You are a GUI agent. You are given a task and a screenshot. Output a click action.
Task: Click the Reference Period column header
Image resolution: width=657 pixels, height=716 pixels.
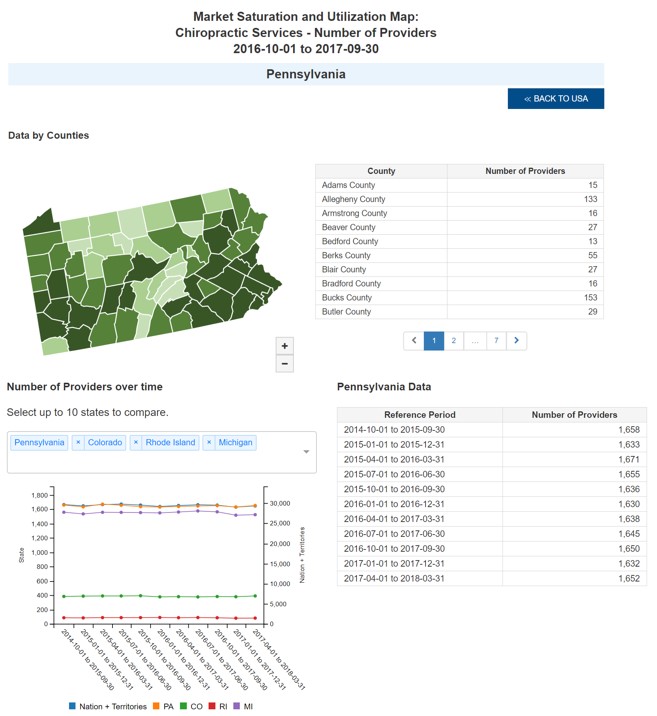pyautogui.click(x=419, y=414)
